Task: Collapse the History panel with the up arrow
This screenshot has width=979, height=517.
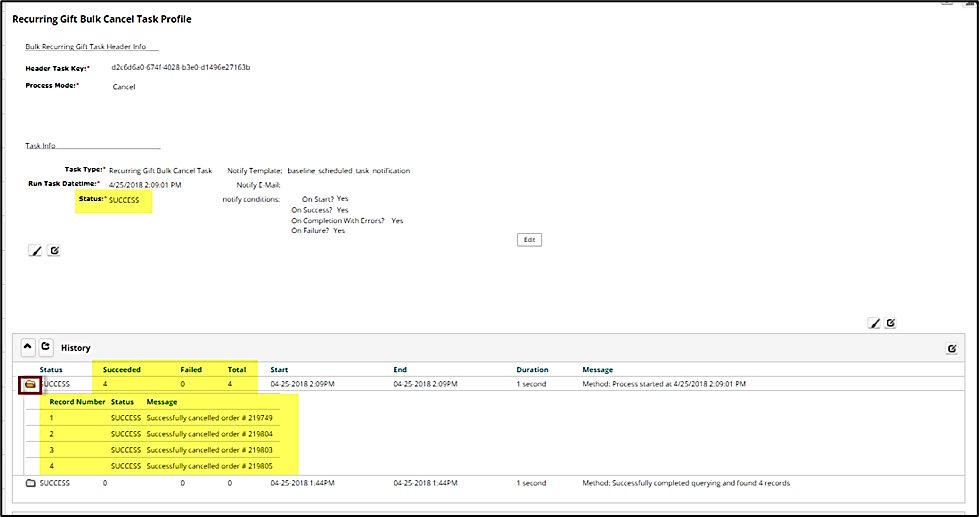Action: tap(28, 347)
